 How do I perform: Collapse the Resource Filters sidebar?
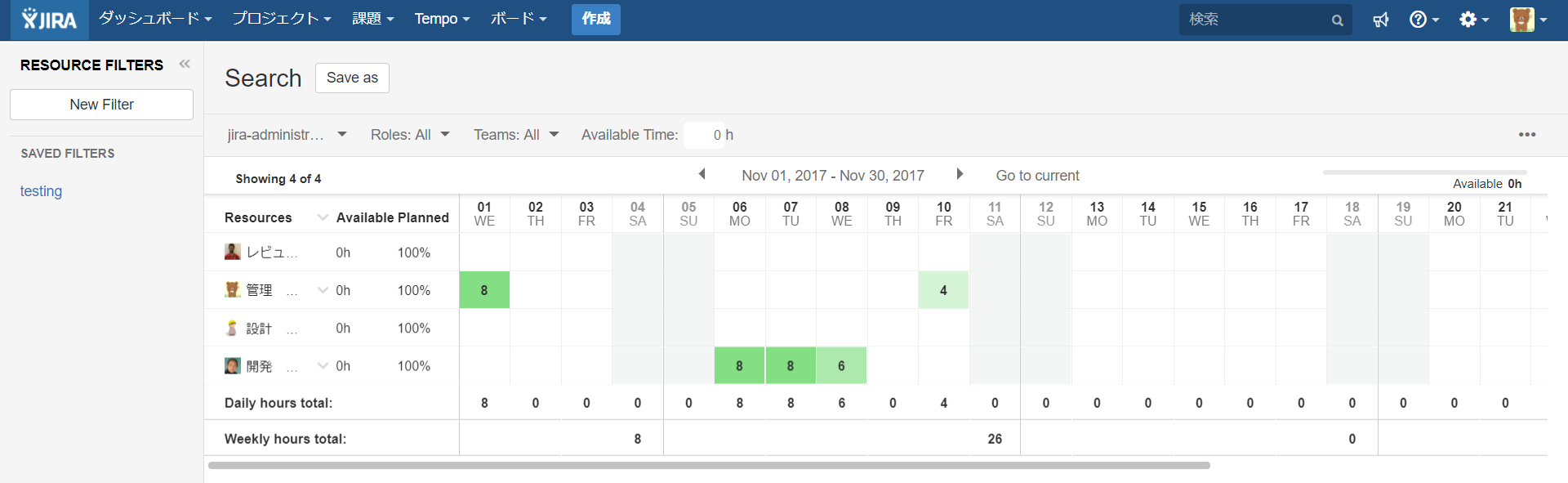(x=185, y=64)
